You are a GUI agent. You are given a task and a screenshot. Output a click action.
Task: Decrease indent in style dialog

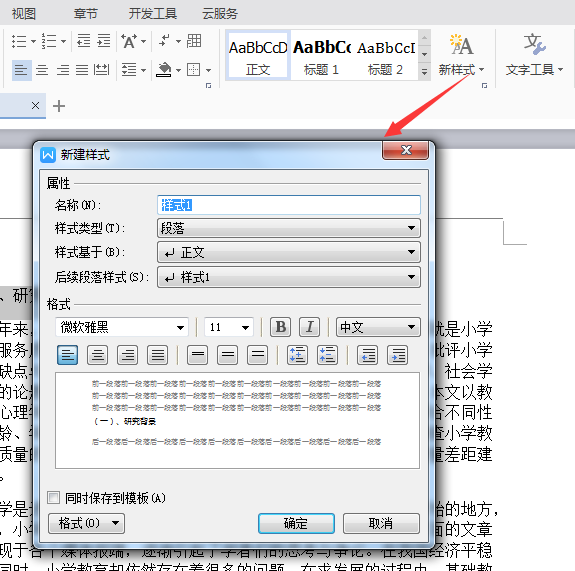pyautogui.click(x=367, y=355)
